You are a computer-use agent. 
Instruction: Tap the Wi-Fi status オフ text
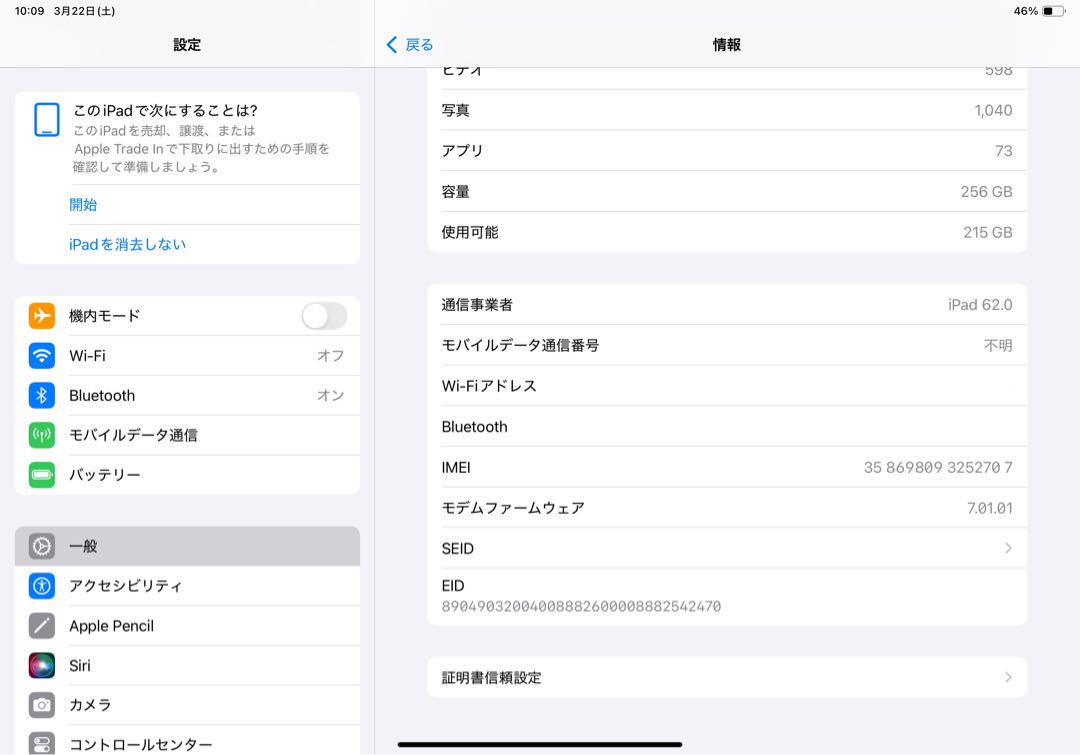331,355
